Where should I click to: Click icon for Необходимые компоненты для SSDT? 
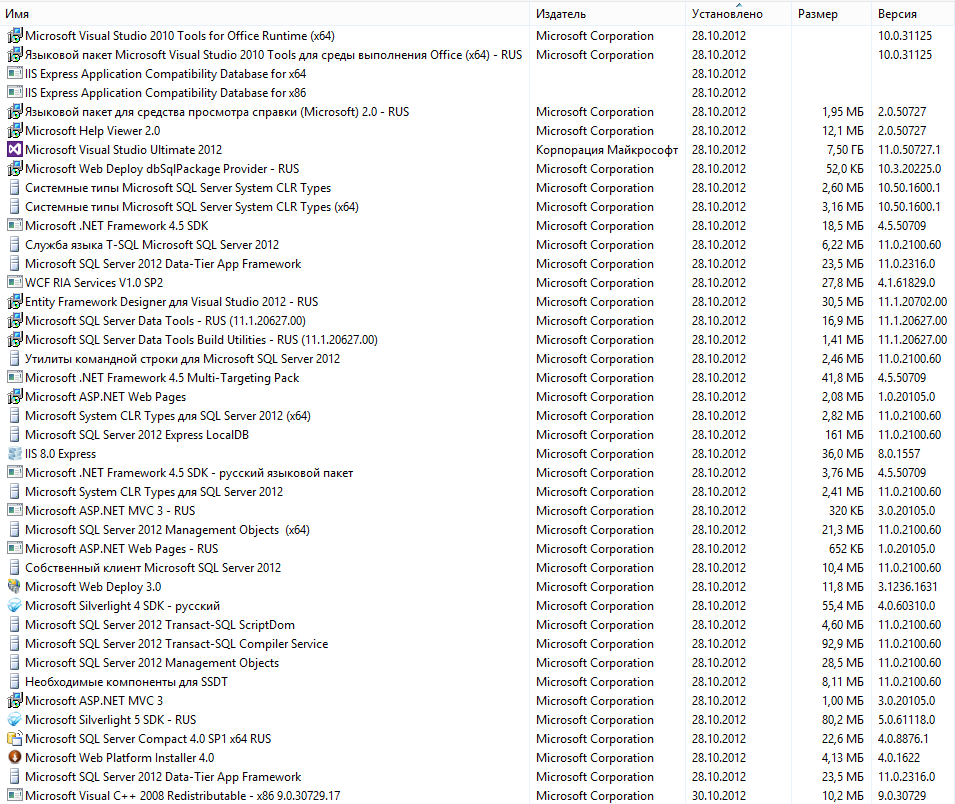(x=15, y=682)
